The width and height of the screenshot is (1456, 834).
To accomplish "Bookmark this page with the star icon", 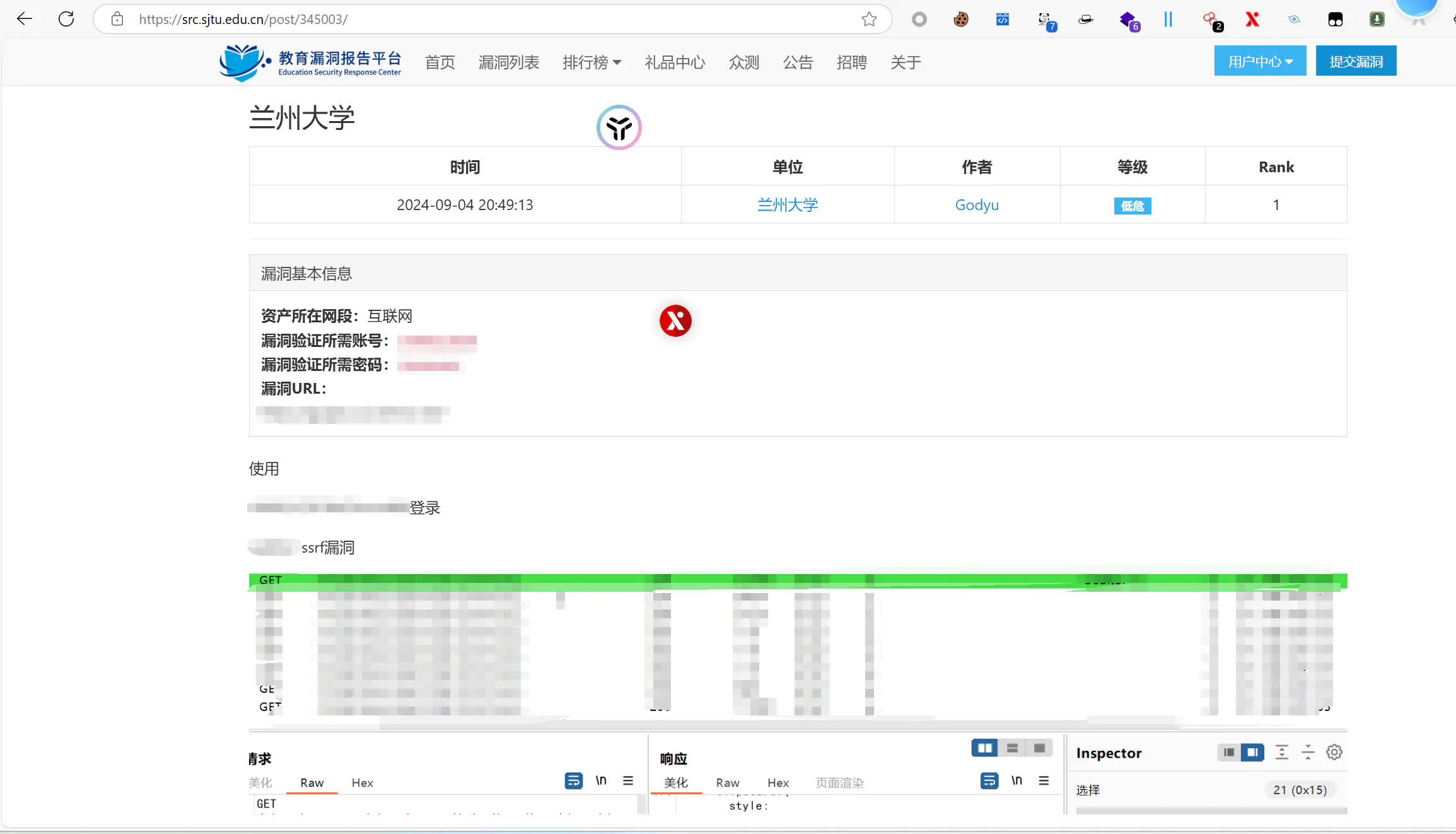I will coord(869,19).
